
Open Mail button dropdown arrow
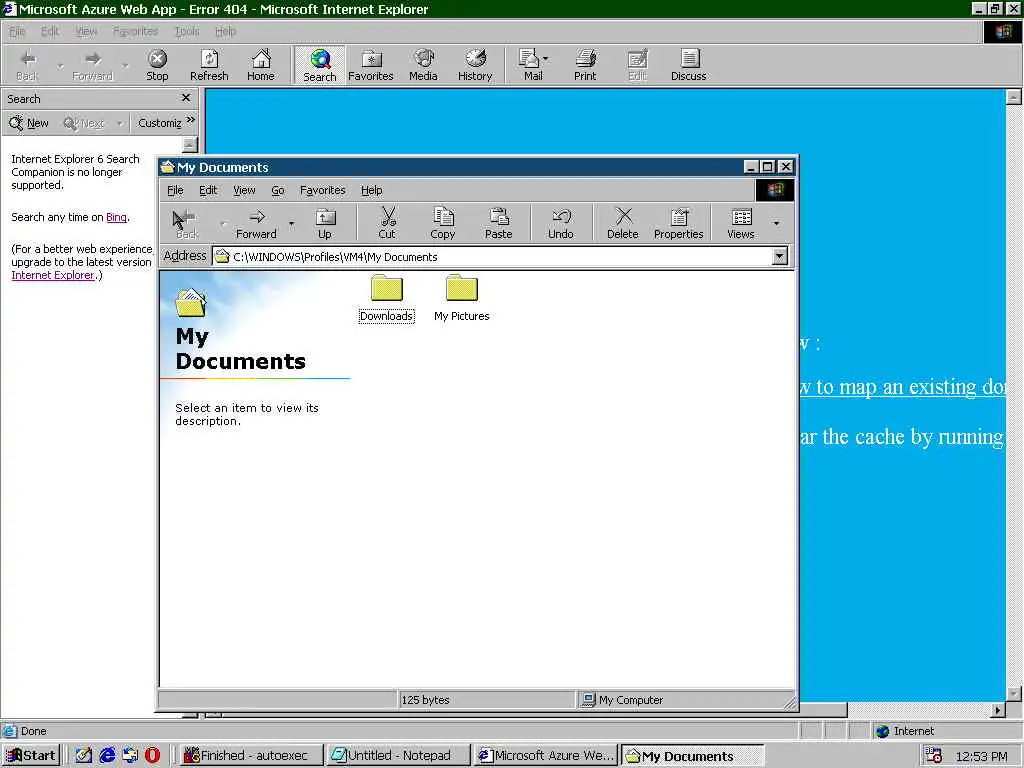tap(546, 59)
